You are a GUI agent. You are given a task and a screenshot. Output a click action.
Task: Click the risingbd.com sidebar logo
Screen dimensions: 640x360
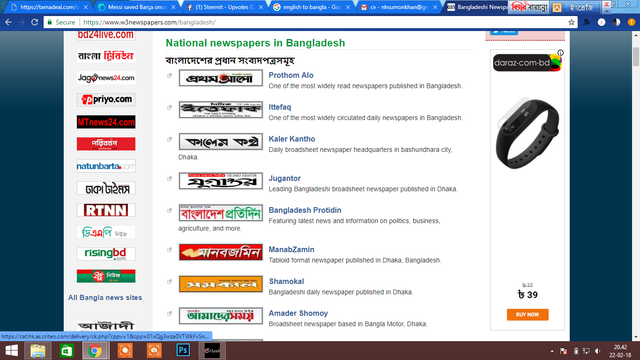point(106,254)
